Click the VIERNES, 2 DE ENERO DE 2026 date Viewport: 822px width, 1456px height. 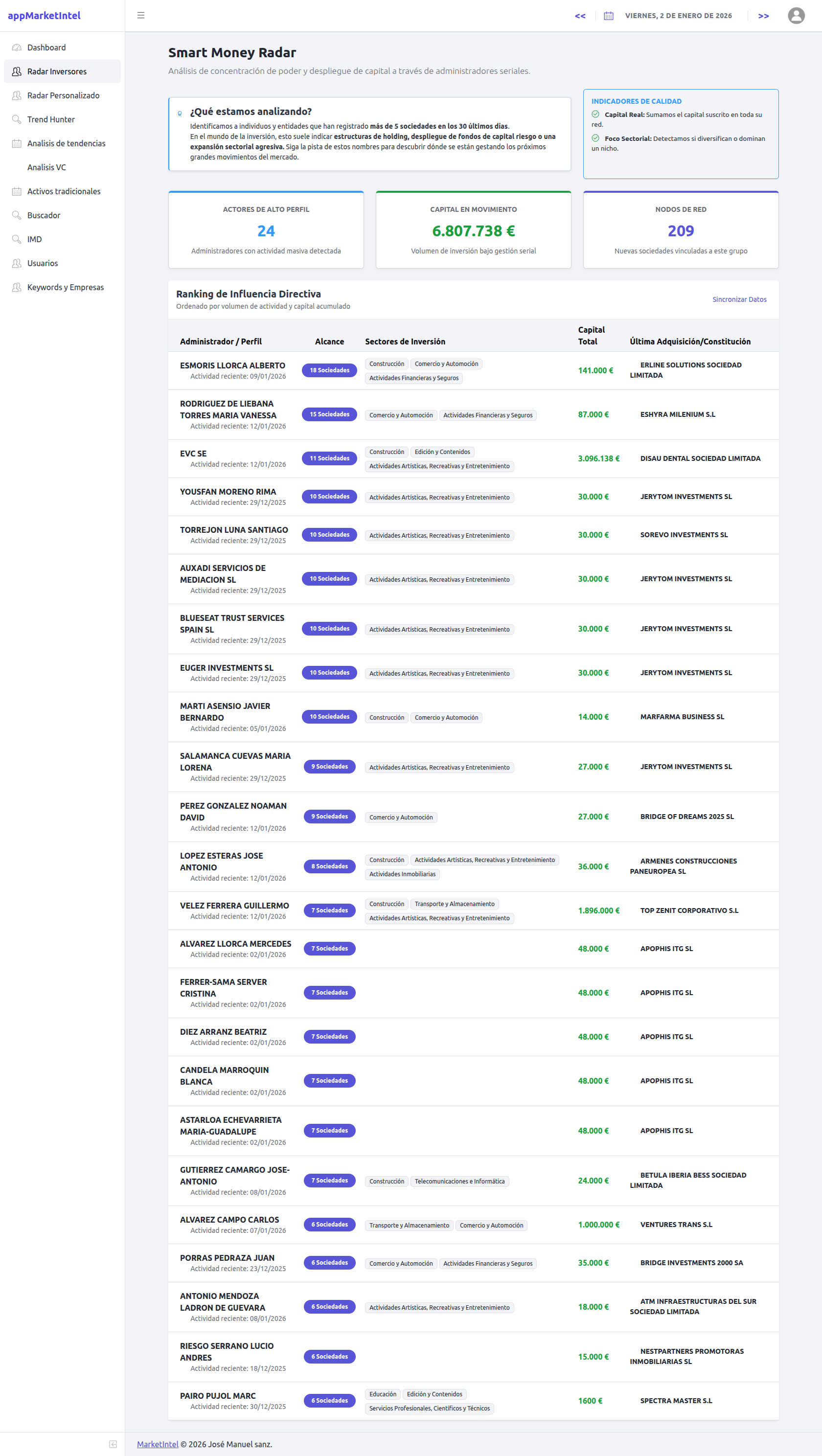point(678,16)
